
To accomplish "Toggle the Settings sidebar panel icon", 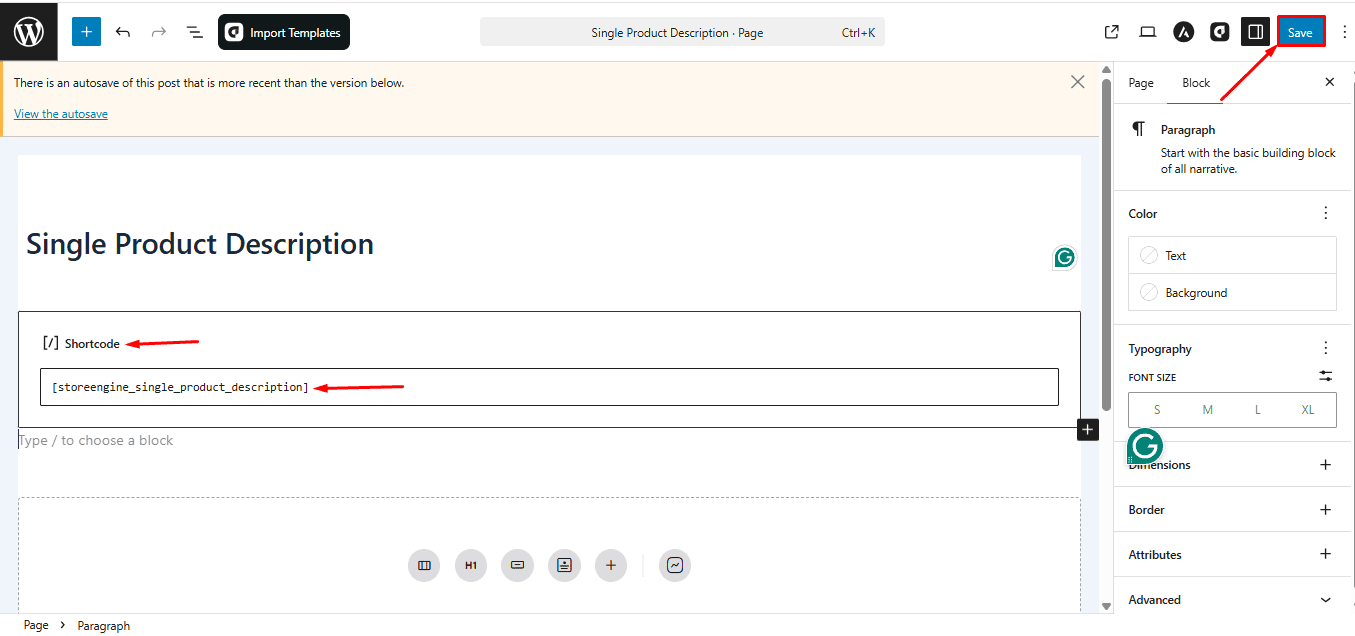I will point(1255,31).
